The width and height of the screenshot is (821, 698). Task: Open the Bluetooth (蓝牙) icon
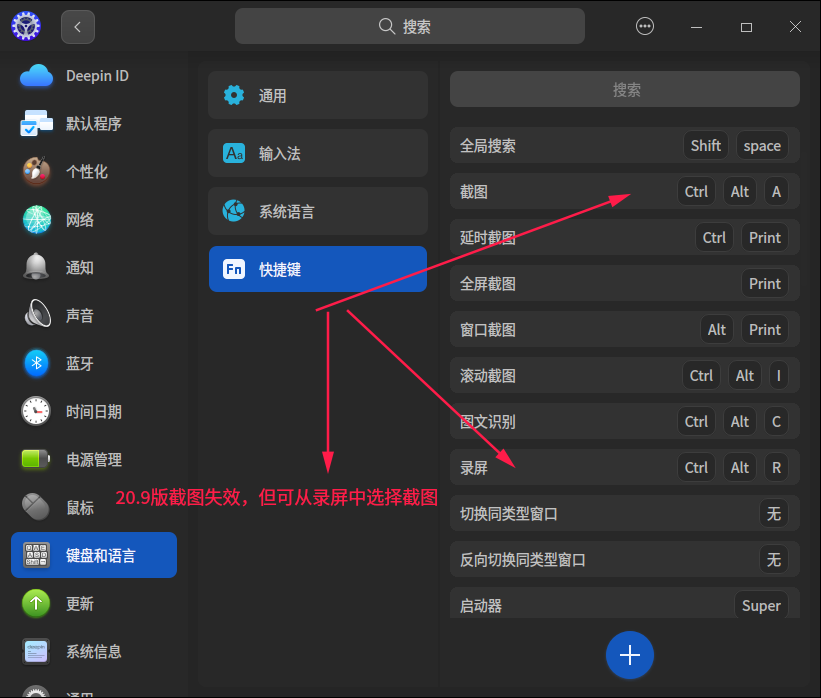36,363
